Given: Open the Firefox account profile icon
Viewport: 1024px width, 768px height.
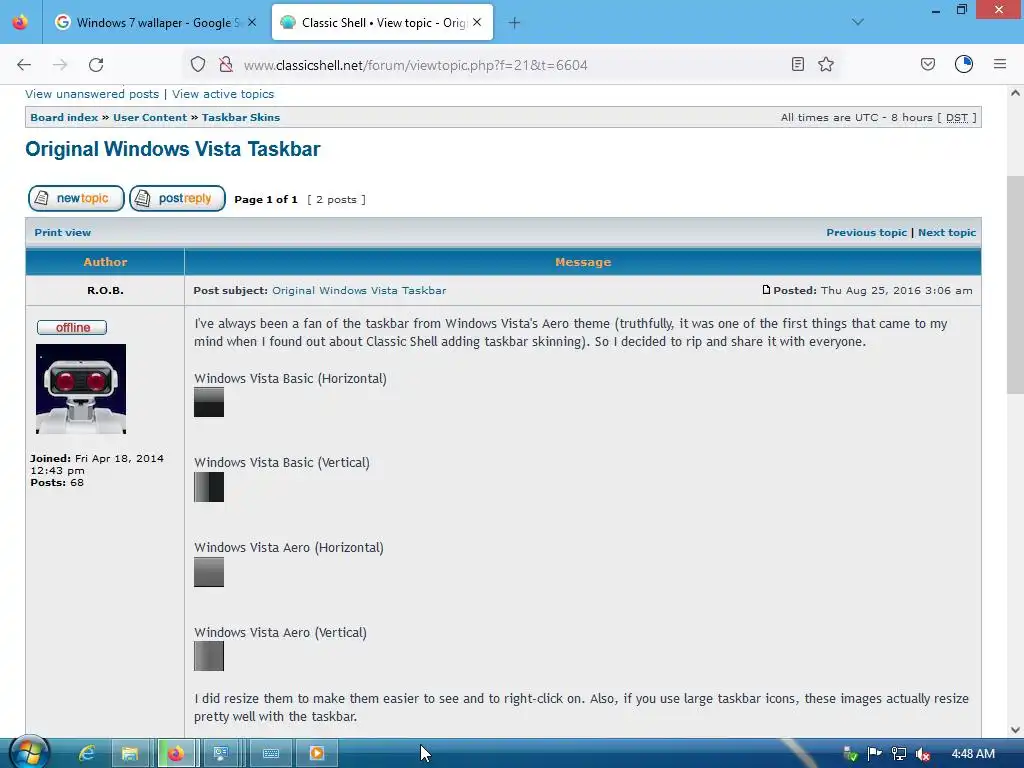Looking at the screenshot, I should [x=964, y=64].
